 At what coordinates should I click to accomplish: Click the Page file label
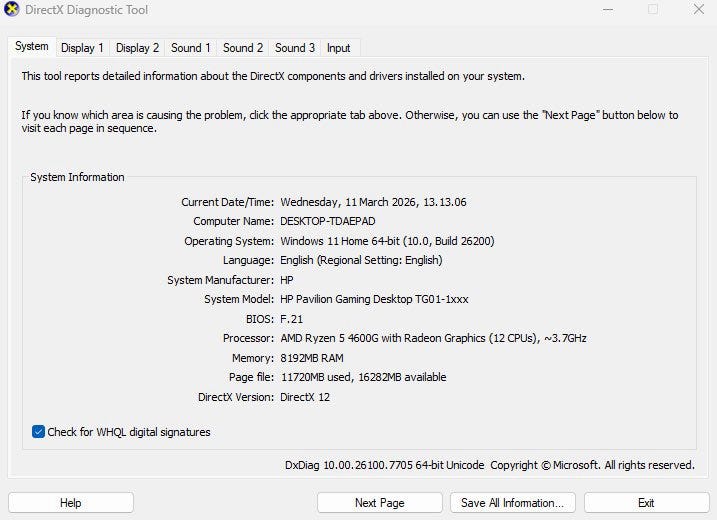tap(251, 377)
